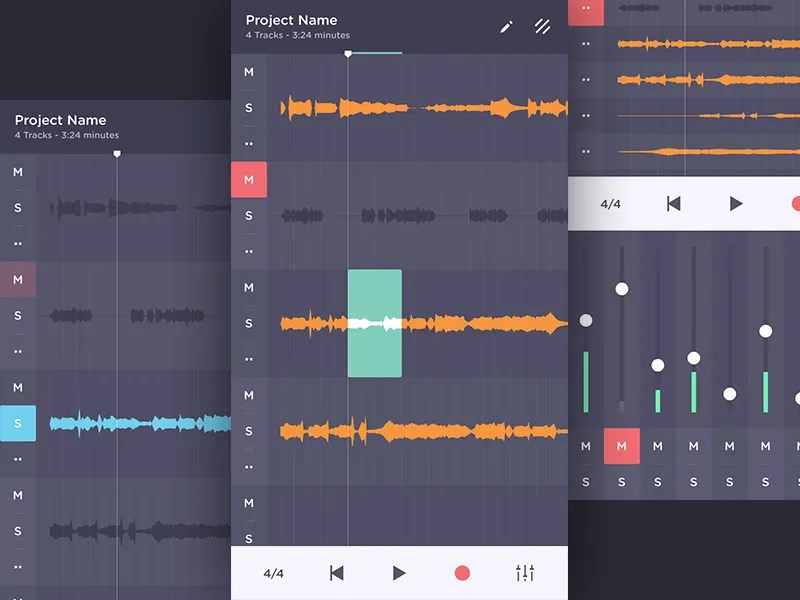This screenshot has height=600, width=800.
Task: Disable the red M mute in the mixer panel
Action: tap(621, 446)
